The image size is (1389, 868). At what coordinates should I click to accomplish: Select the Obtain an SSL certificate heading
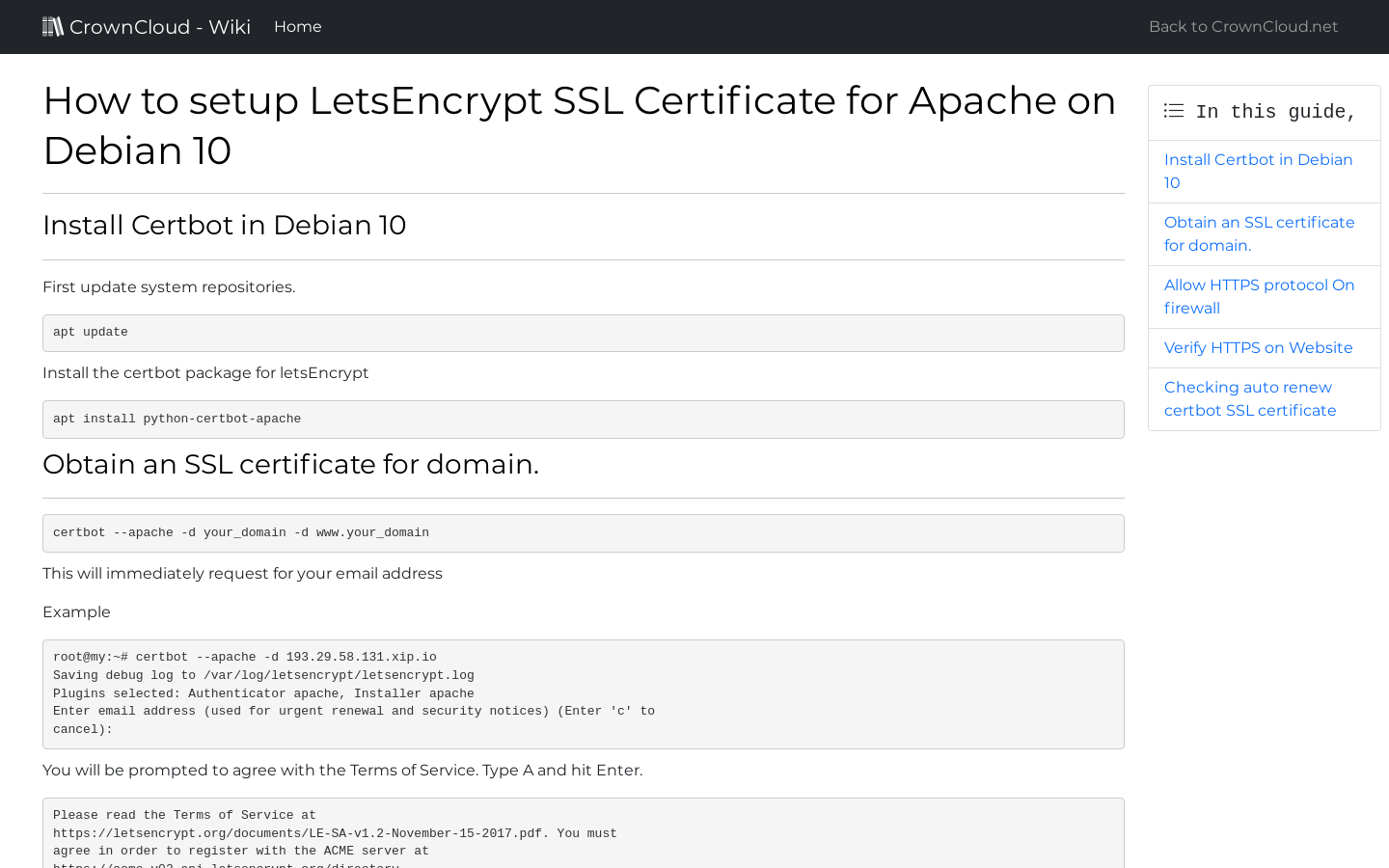290,464
